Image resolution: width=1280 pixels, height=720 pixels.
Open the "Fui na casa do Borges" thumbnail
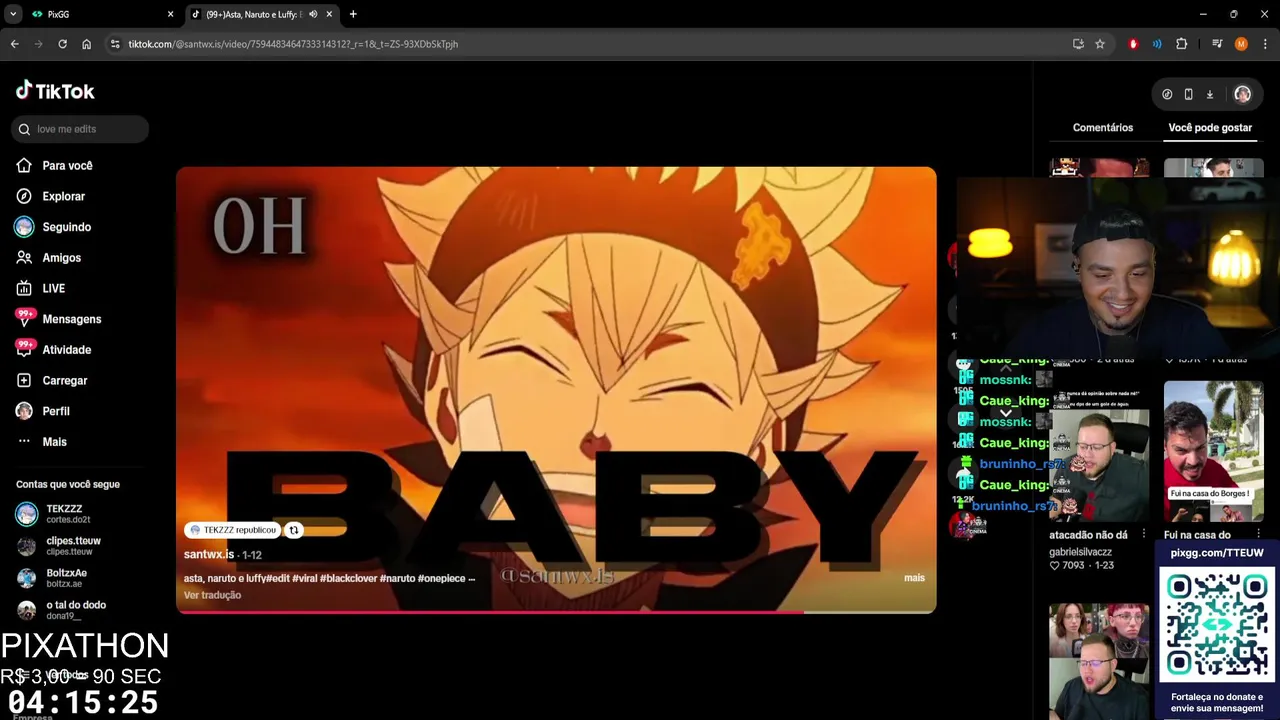coord(1213,452)
